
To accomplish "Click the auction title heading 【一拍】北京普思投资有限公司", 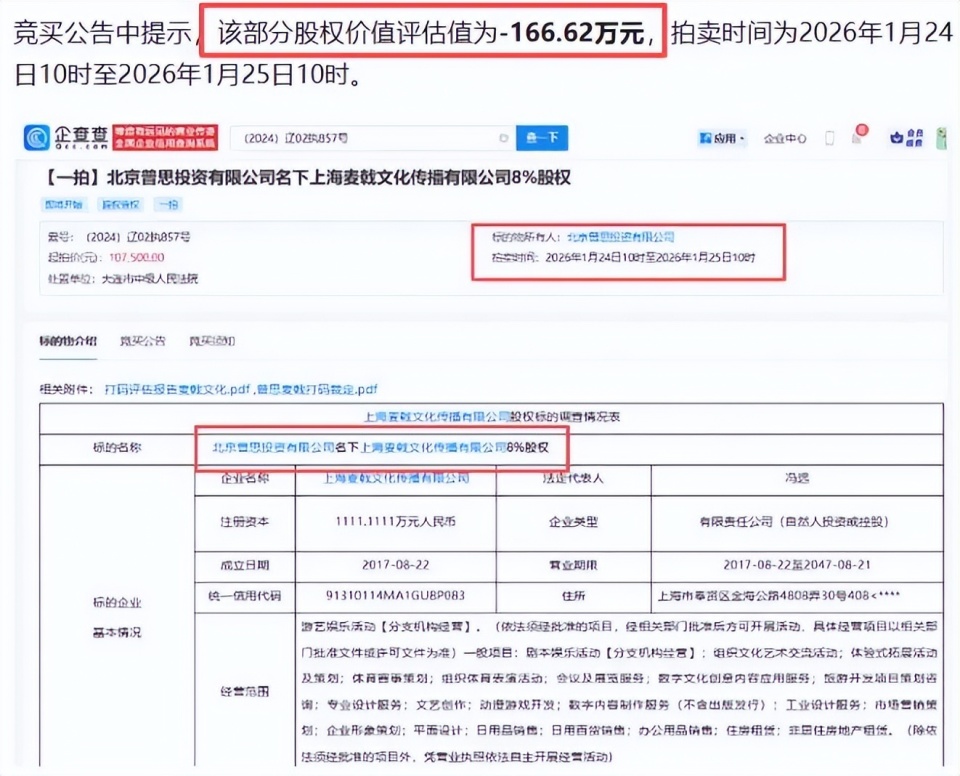I will click(306, 178).
